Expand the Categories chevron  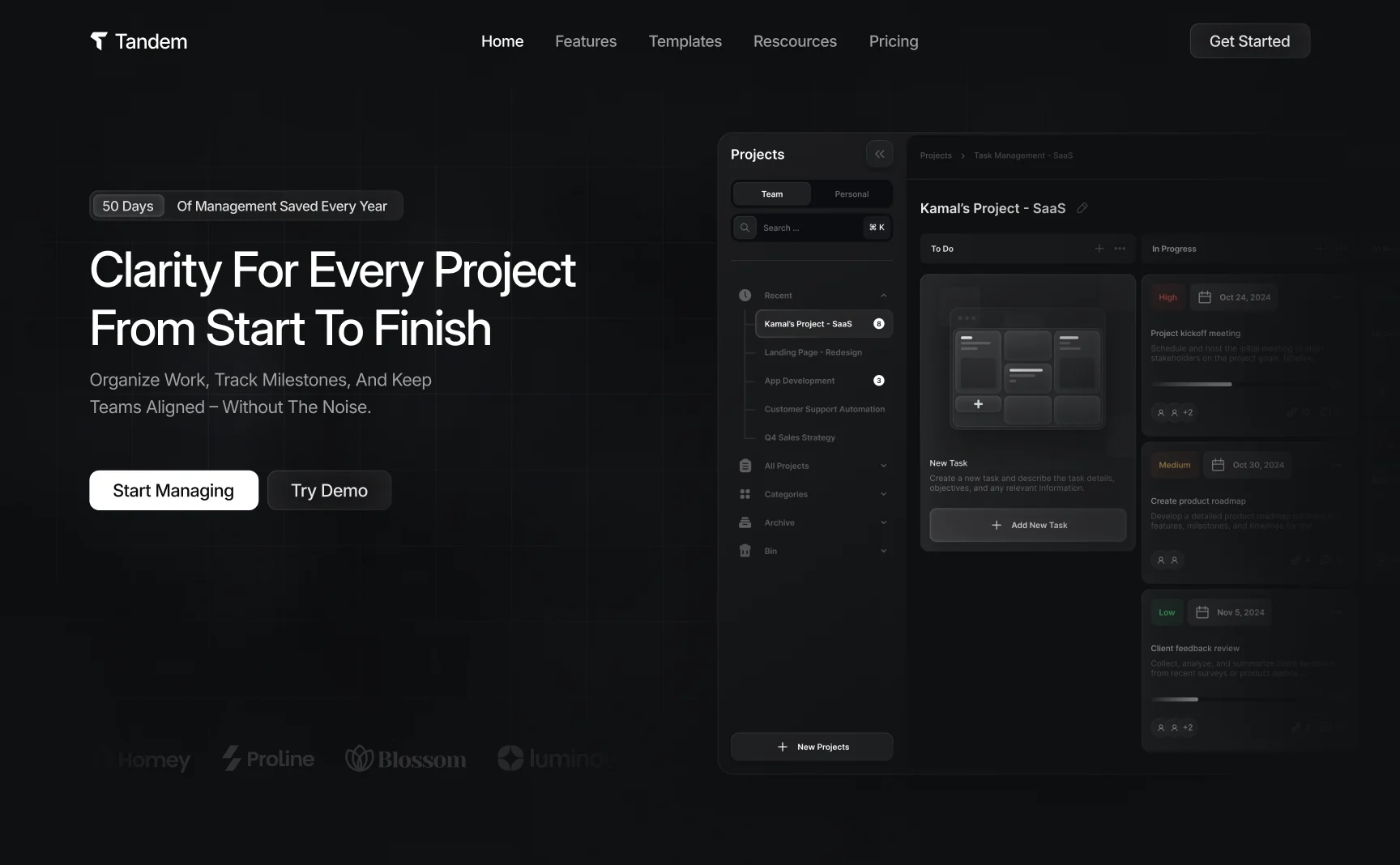click(x=883, y=494)
